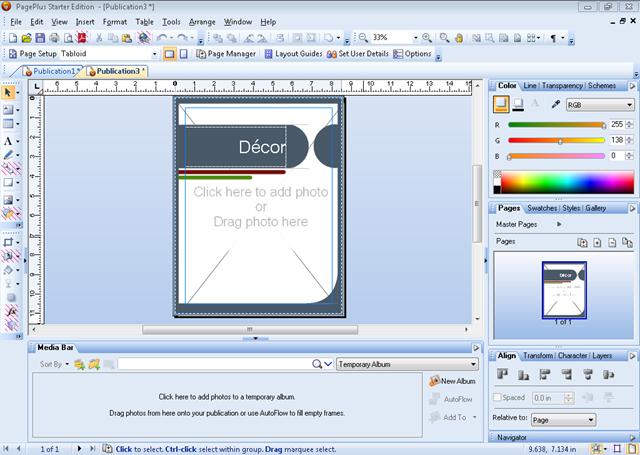Click Set User Details
The width and height of the screenshot is (640, 455).
tap(358, 54)
